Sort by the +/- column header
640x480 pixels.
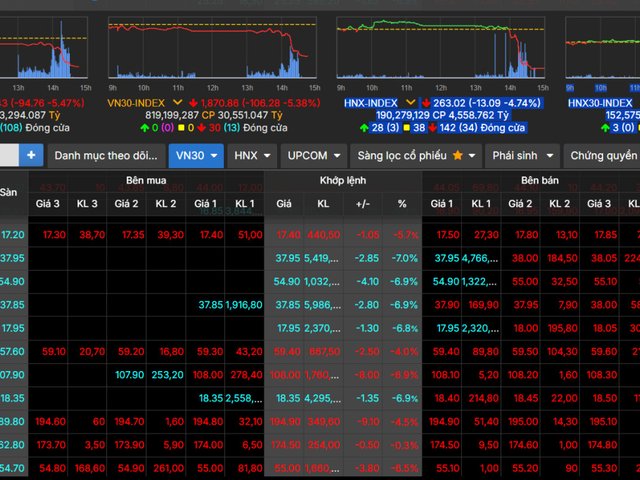click(363, 203)
